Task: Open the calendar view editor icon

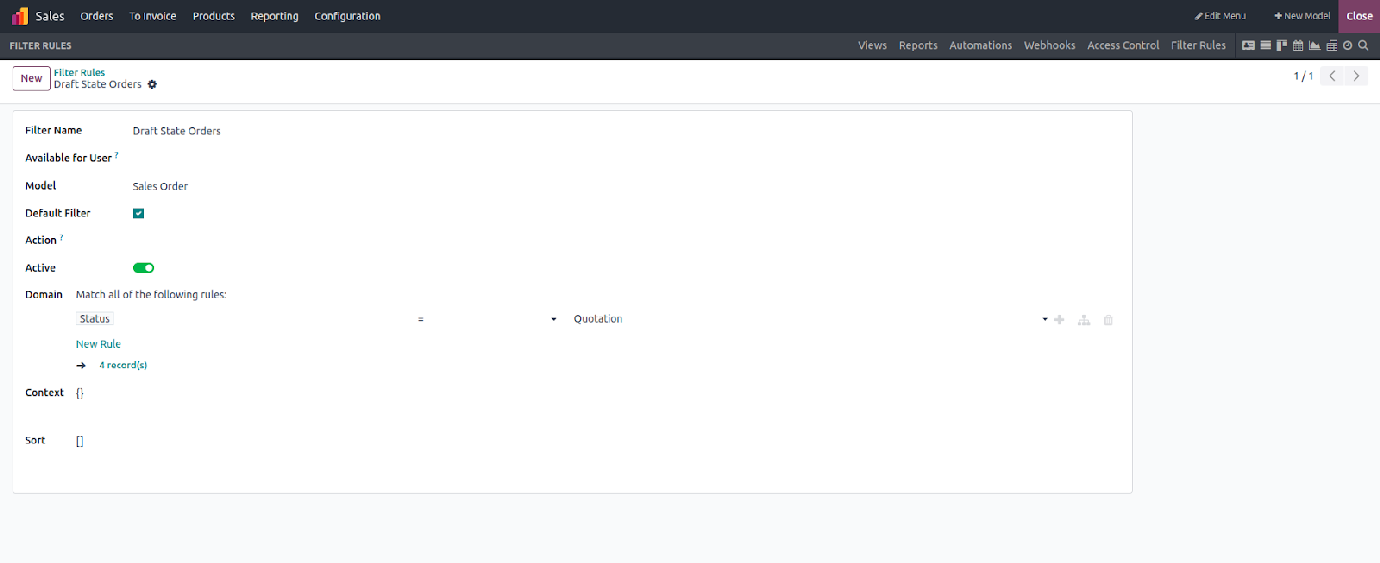Action: (1298, 45)
